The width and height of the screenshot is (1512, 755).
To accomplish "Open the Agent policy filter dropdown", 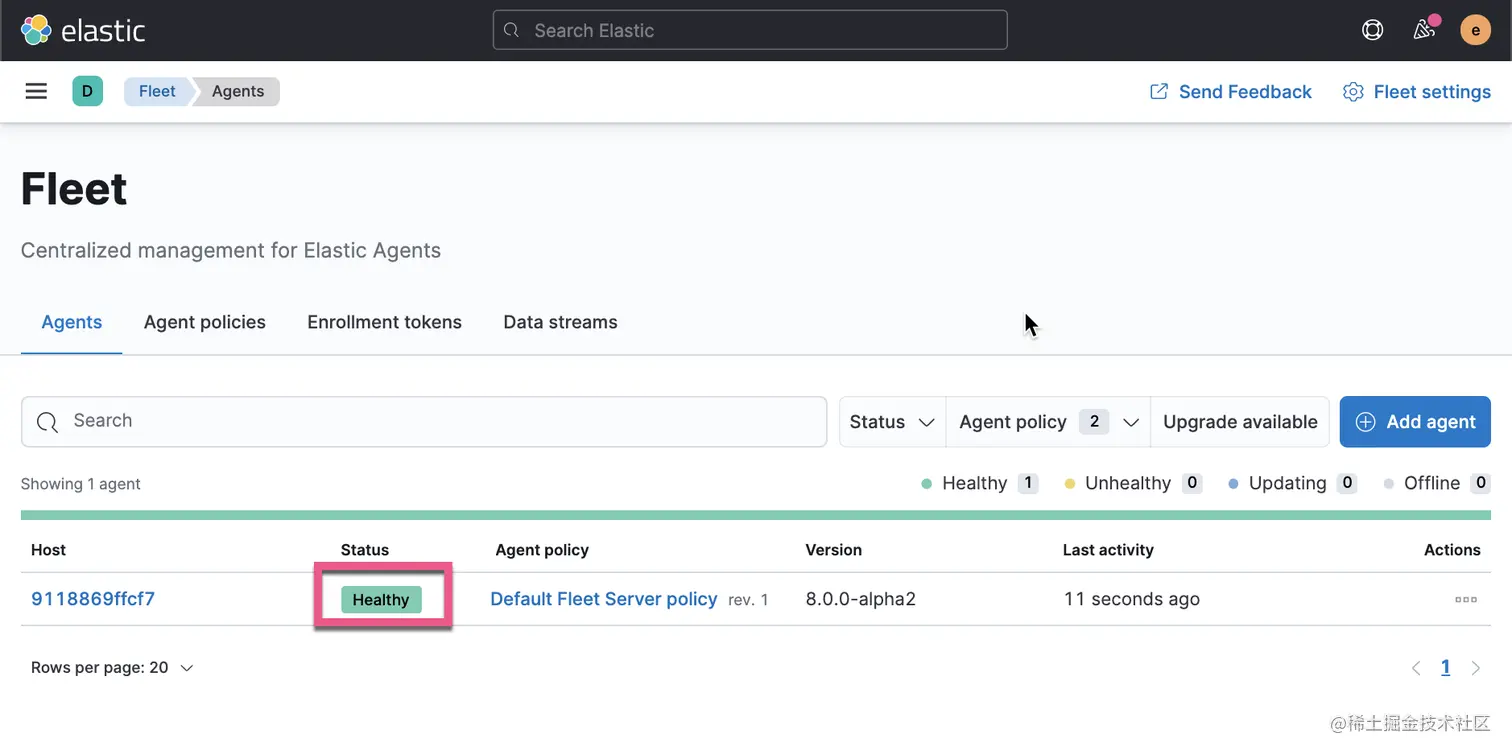I will (x=1047, y=422).
